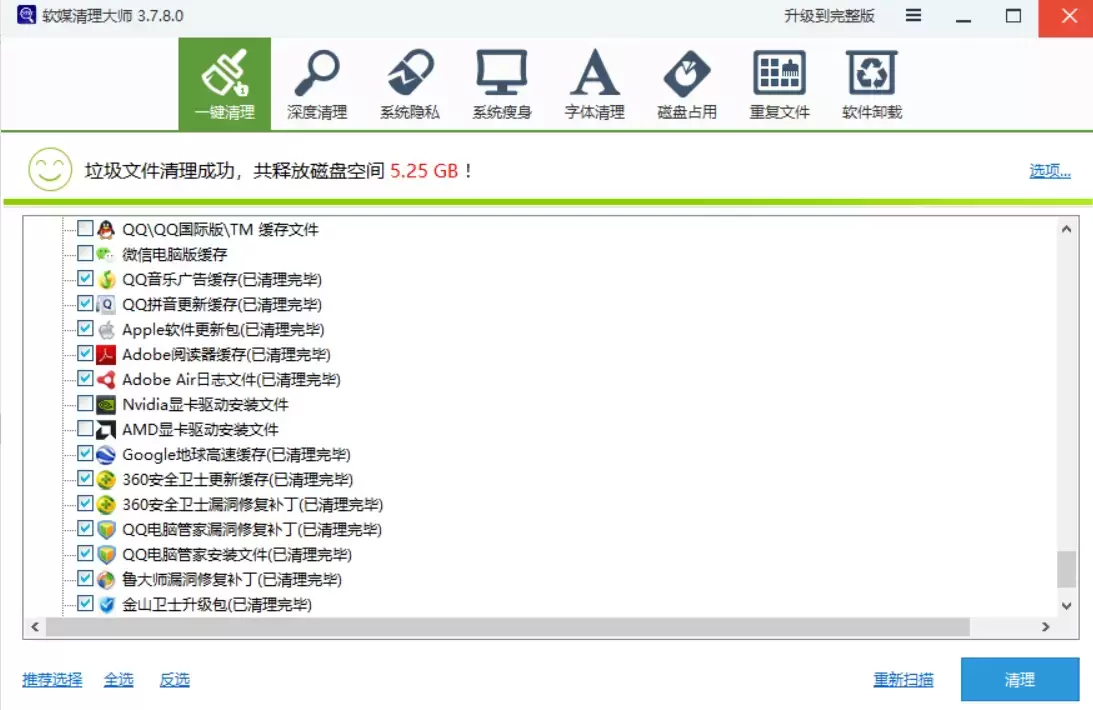
Task: Open the 软件卸载 uninstall tool
Action: 872,84
